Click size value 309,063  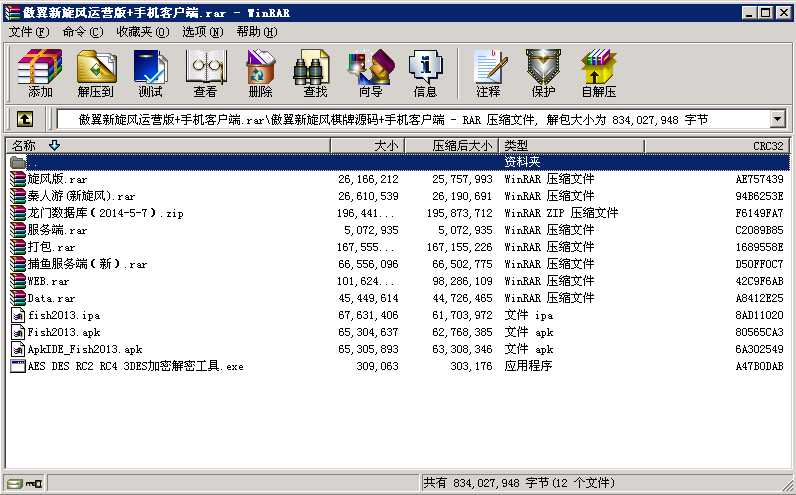(377, 366)
